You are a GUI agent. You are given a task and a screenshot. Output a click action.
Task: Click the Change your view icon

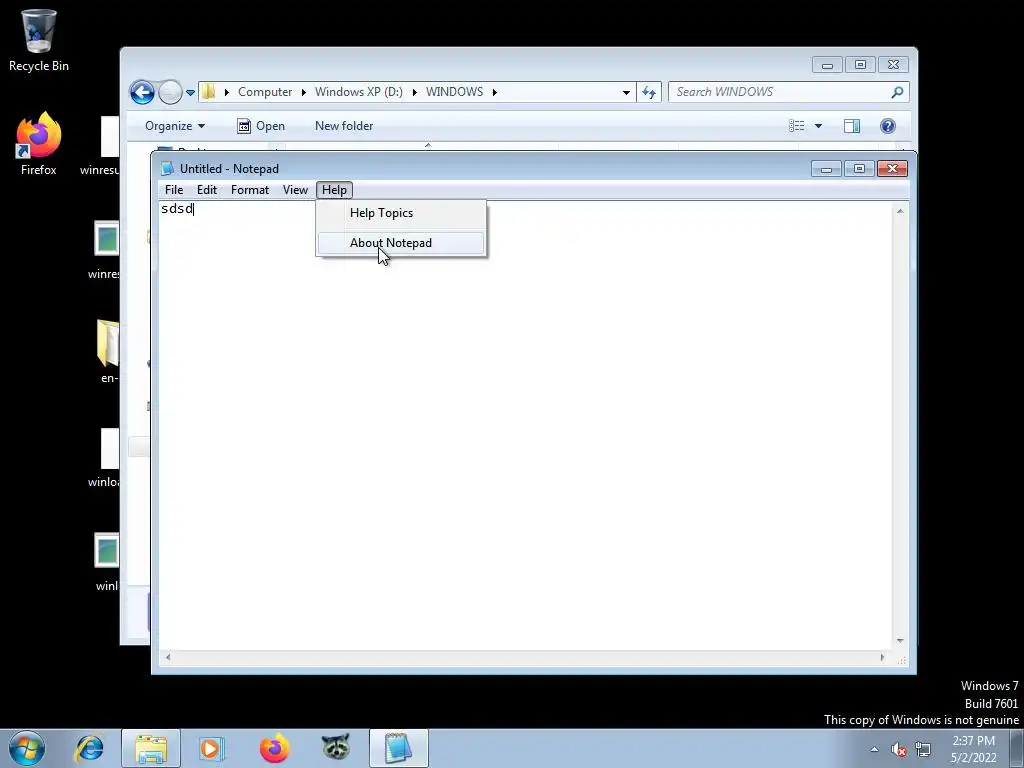pyautogui.click(x=797, y=125)
